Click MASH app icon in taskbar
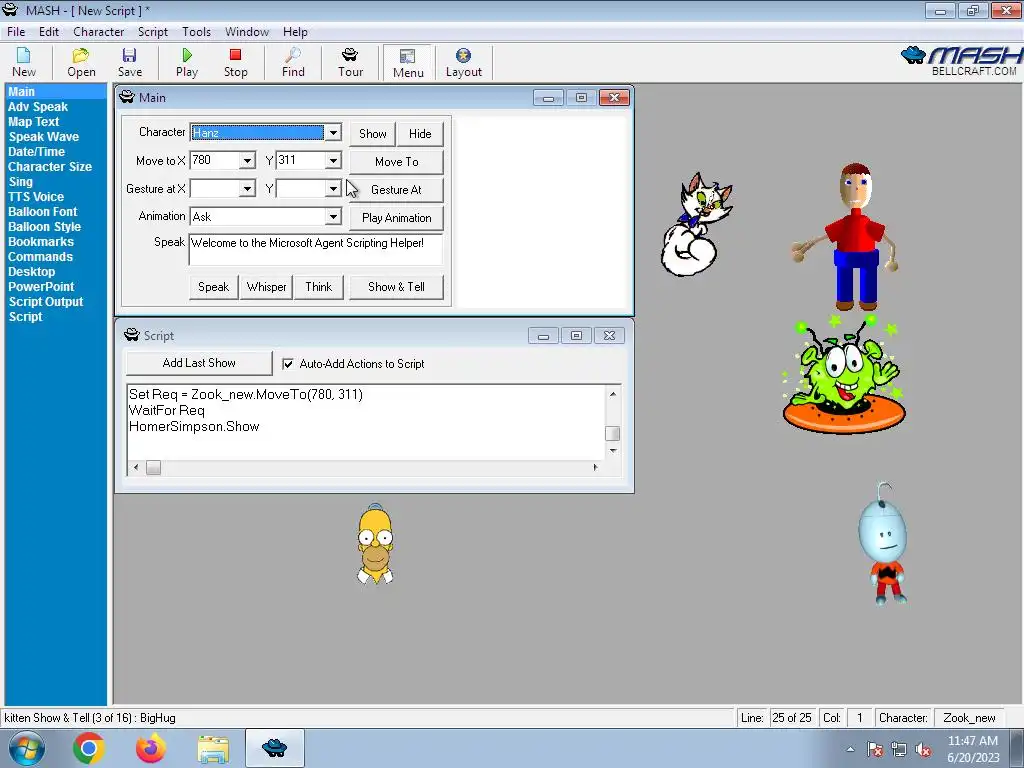The width and height of the screenshot is (1024, 768). (x=274, y=748)
